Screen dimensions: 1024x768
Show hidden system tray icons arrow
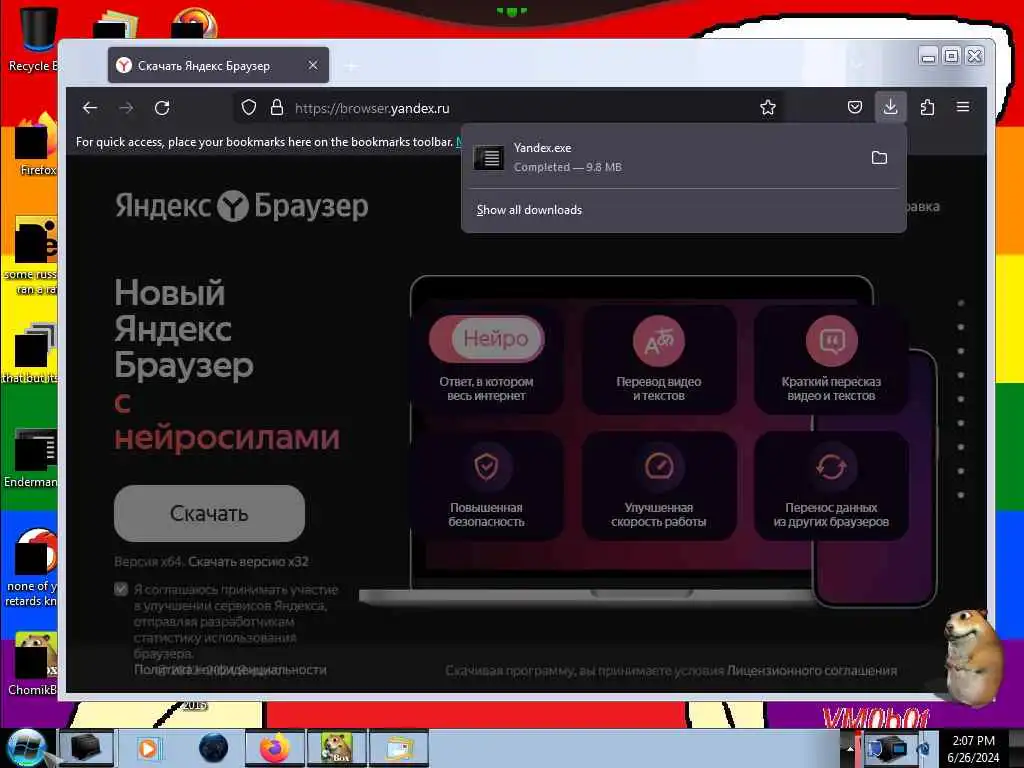850,748
